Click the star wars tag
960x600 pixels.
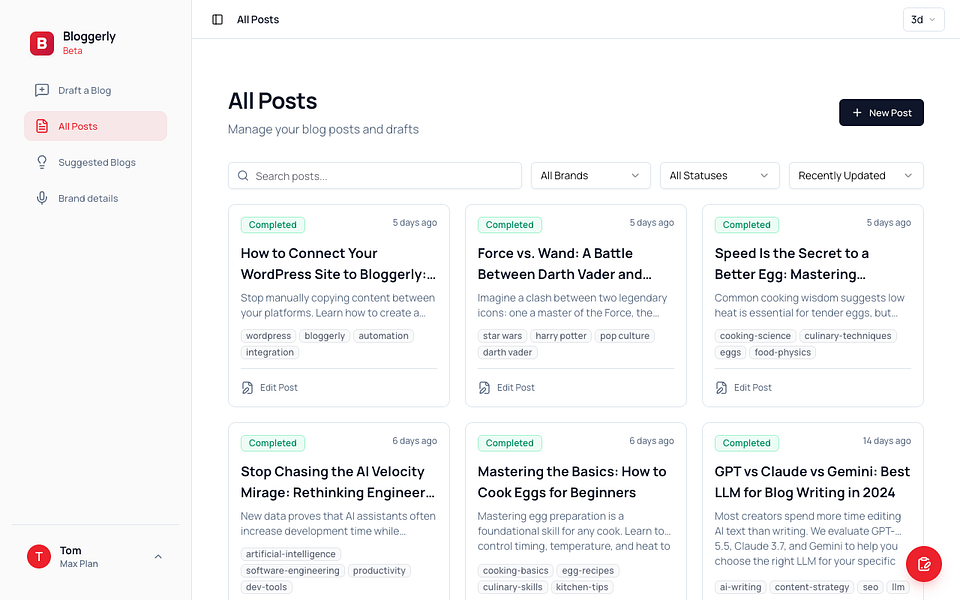502,336
